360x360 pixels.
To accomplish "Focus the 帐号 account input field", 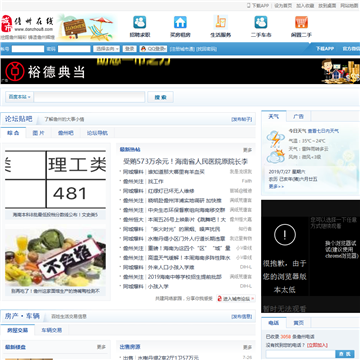I will pyautogui.click(x=28, y=49).
